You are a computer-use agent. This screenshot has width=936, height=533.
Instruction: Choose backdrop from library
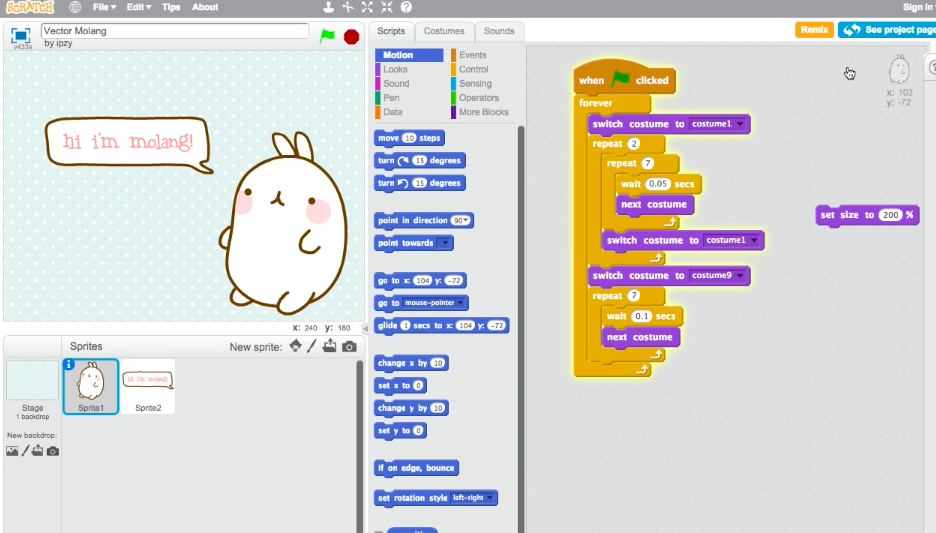(x=12, y=451)
